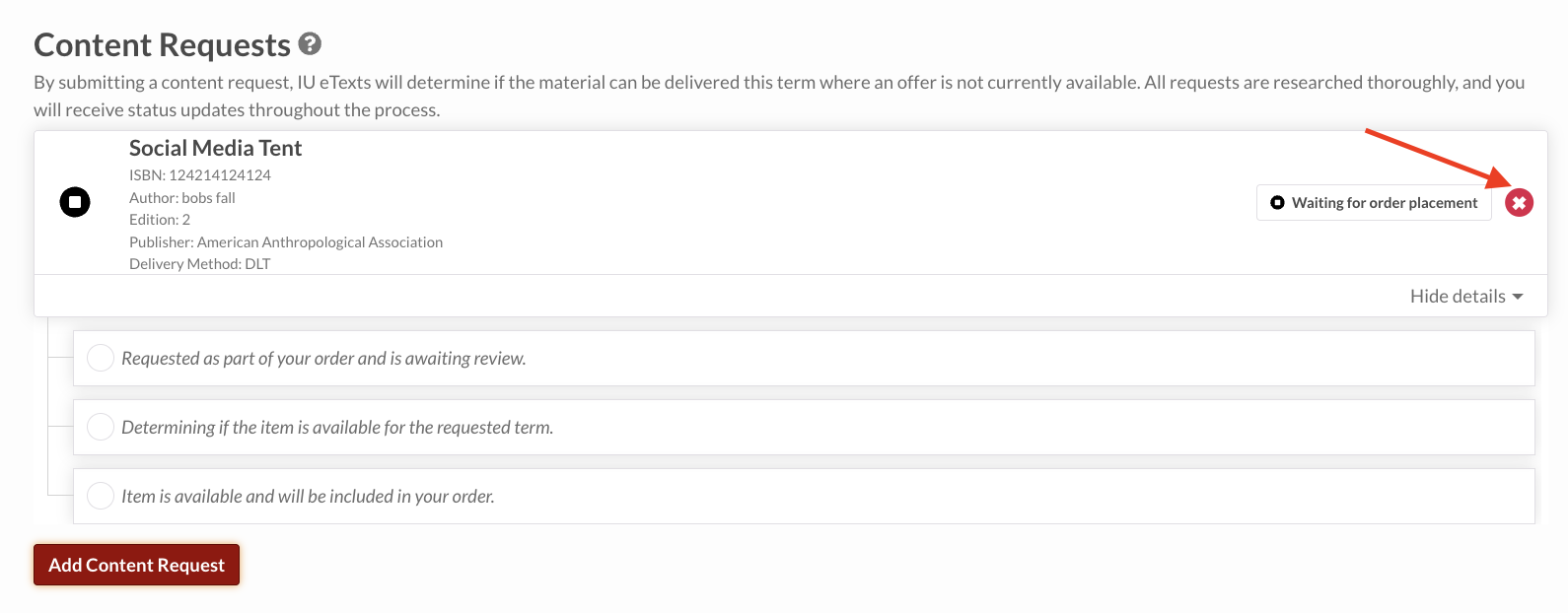Click the Content Requests heading
This screenshot has height=613, width=1568.
click(x=163, y=45)
